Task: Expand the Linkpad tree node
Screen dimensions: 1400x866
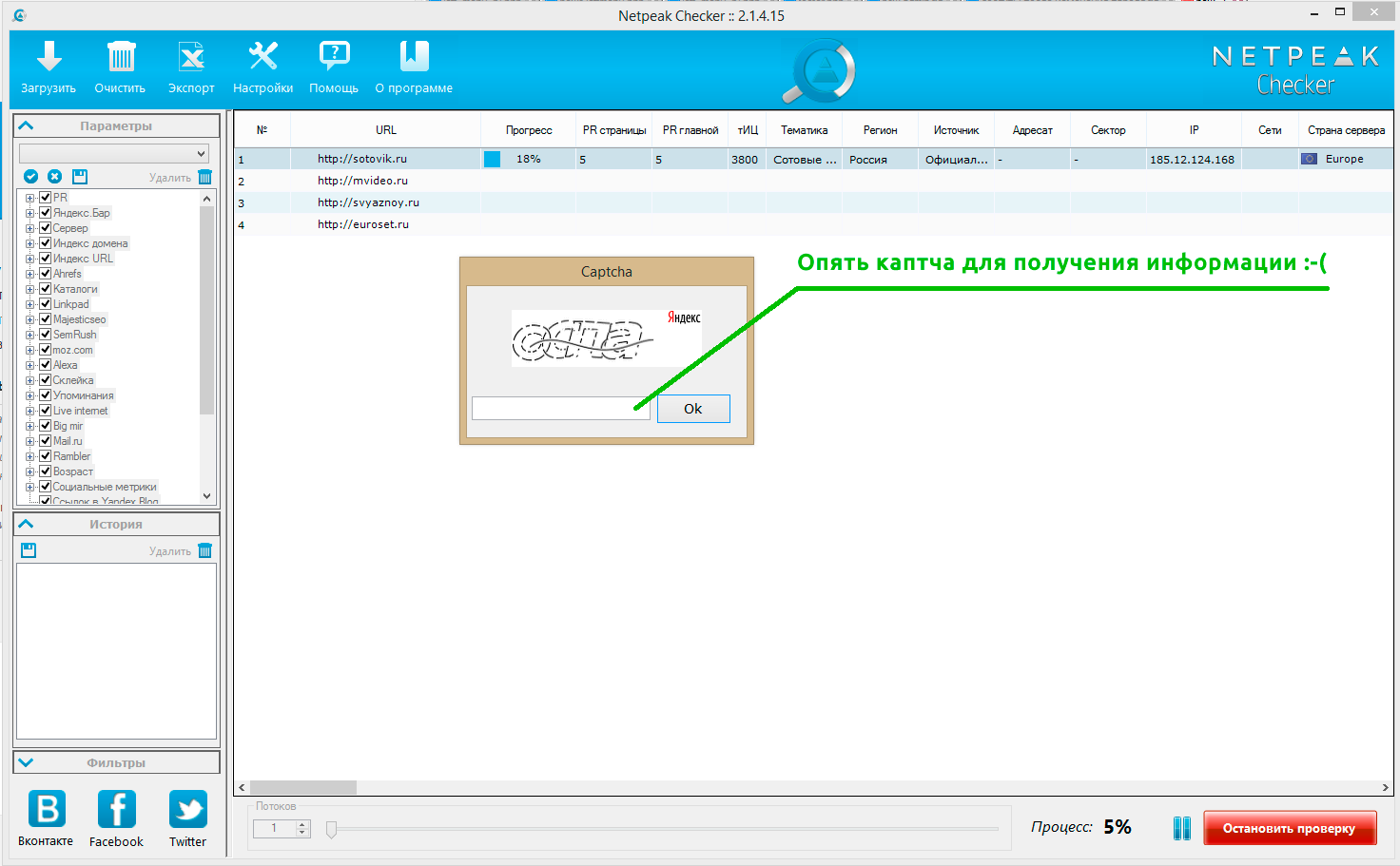Action: tap(29, 304)
